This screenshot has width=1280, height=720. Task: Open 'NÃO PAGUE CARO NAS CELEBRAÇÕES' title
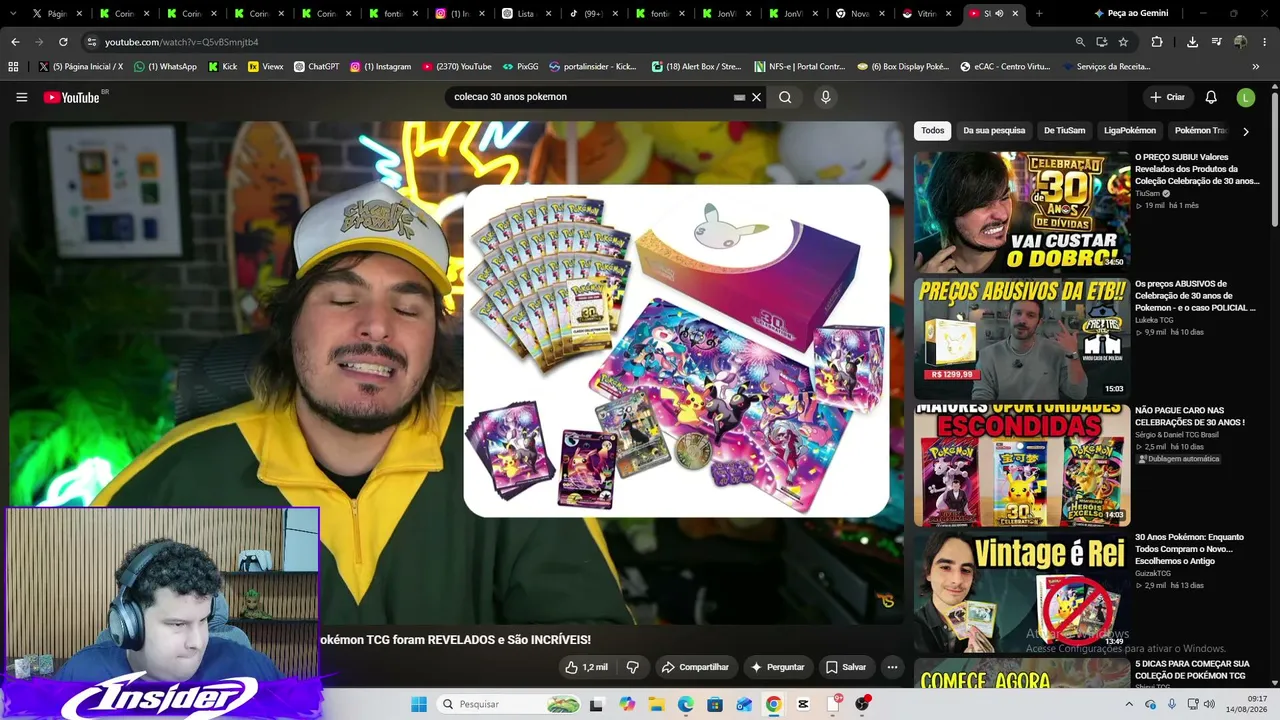point(1190,416)
